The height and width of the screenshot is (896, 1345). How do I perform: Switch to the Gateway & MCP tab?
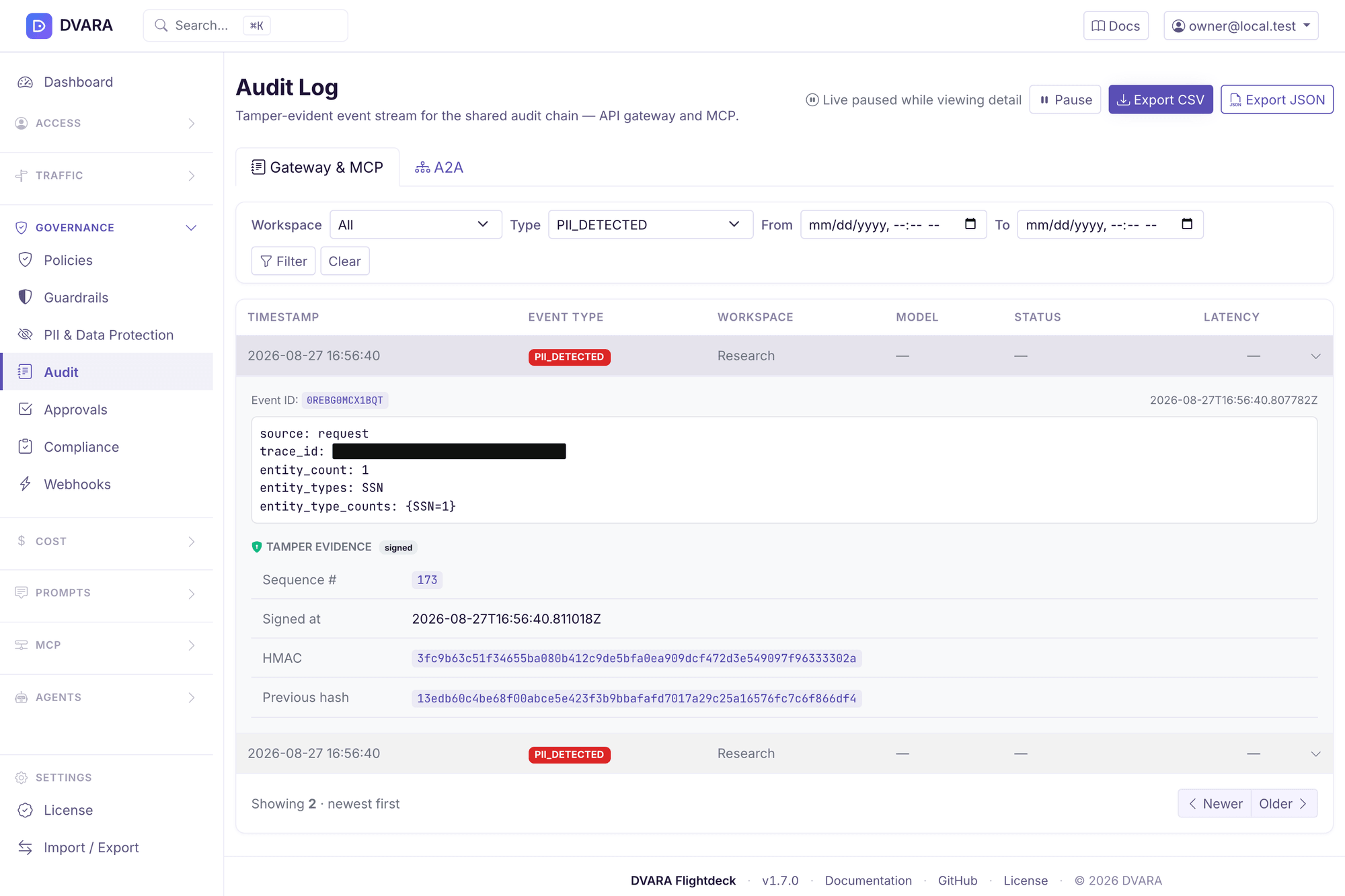(317, 167)
